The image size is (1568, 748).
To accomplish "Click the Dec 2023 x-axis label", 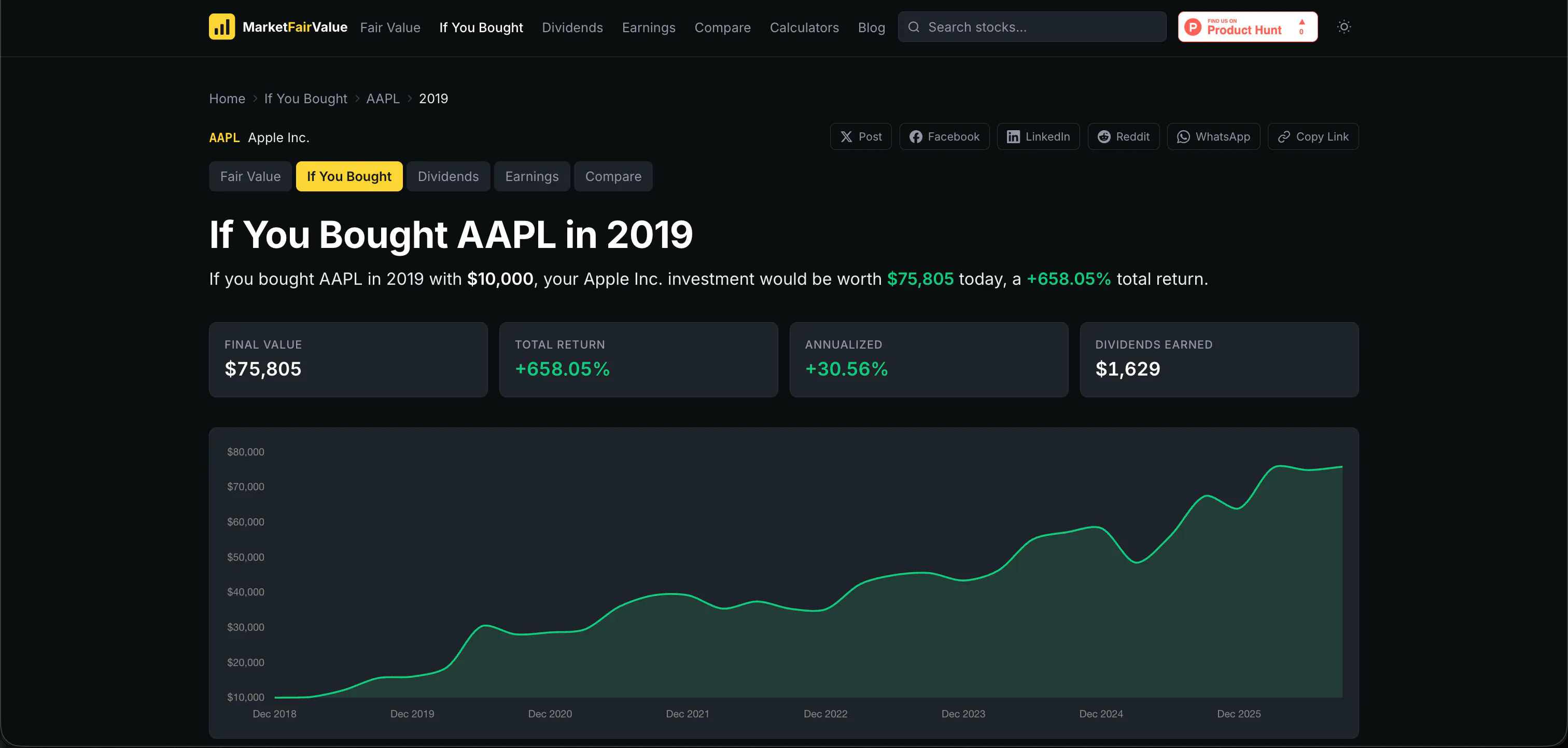I will click(963, 713).
